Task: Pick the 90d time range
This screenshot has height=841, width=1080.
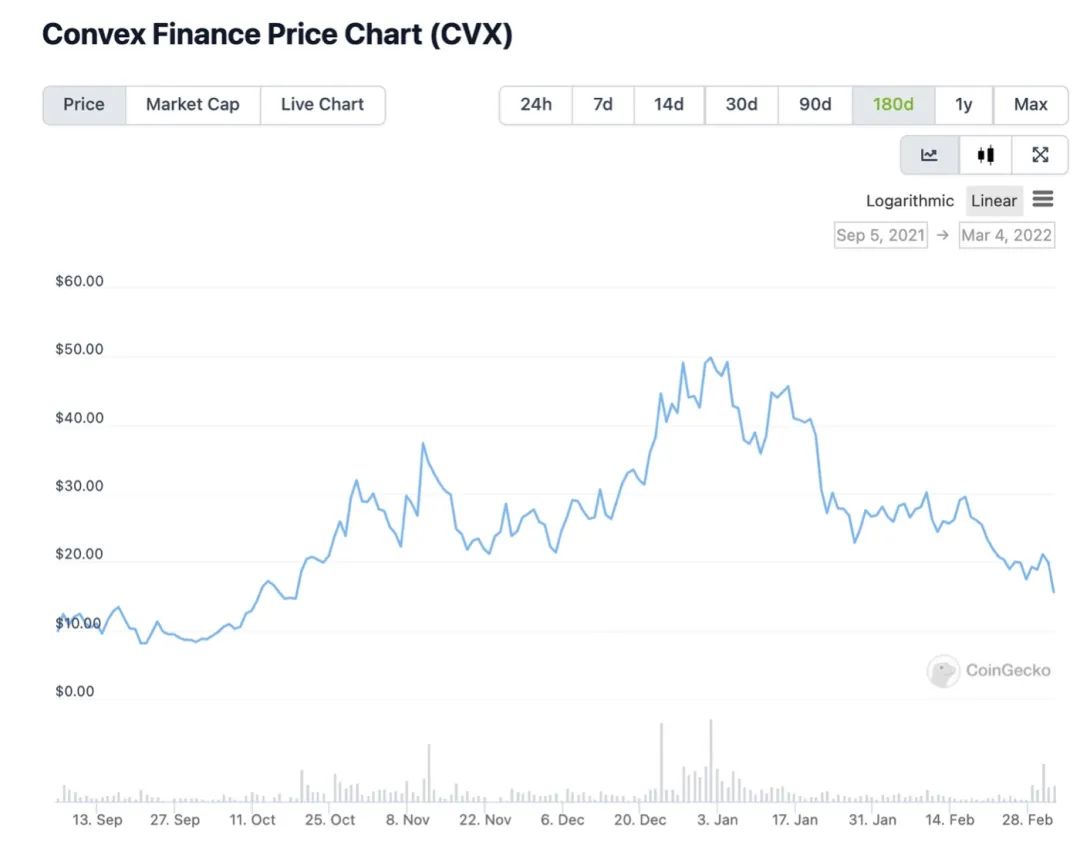Action: coord(815,105)
